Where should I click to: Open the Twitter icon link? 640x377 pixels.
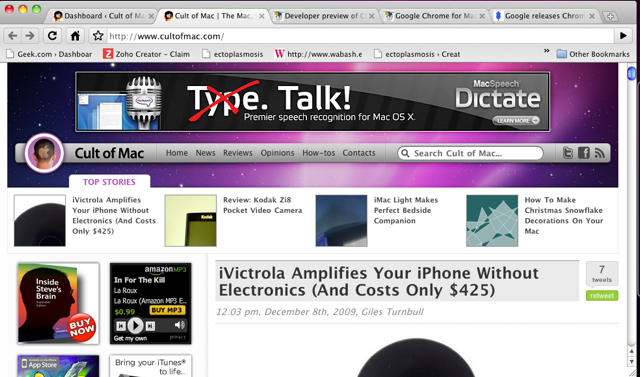pyautogui.click(x=568, y=153)
